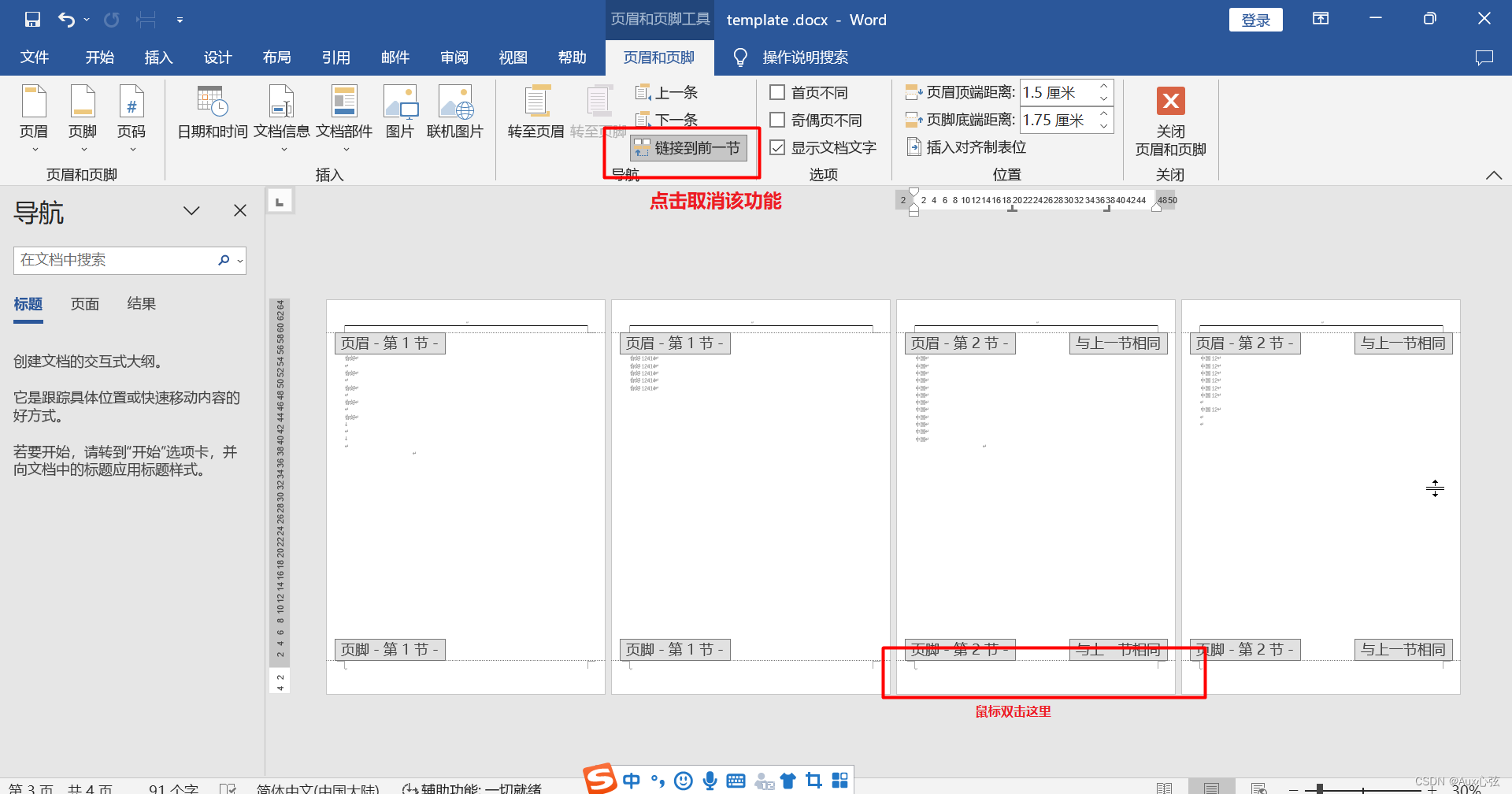Click the Sogou microphone voice input icon
The image size is (1512, 794).
[x=710, y=781]
